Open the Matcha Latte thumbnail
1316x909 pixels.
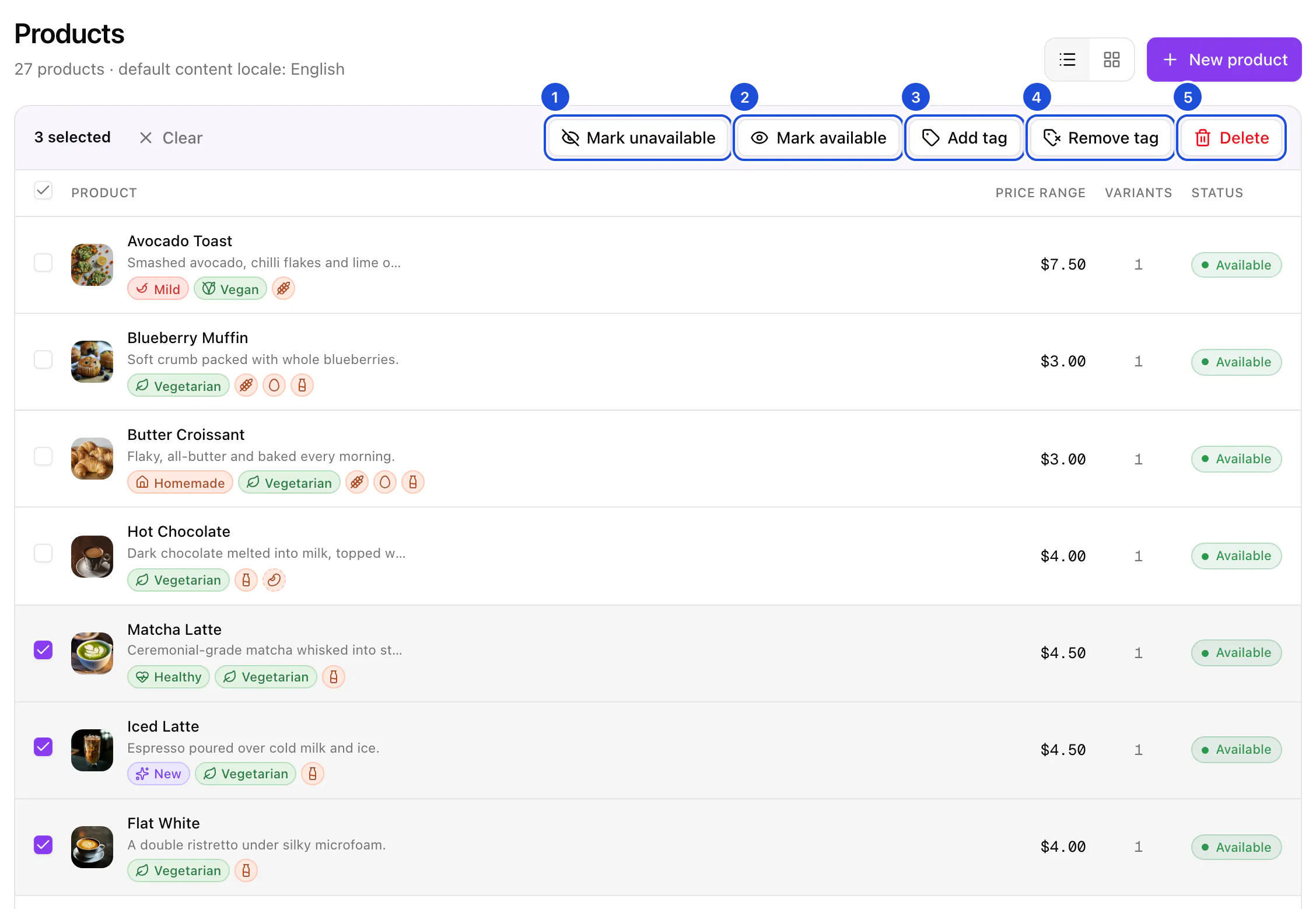(x=92, y=653)
